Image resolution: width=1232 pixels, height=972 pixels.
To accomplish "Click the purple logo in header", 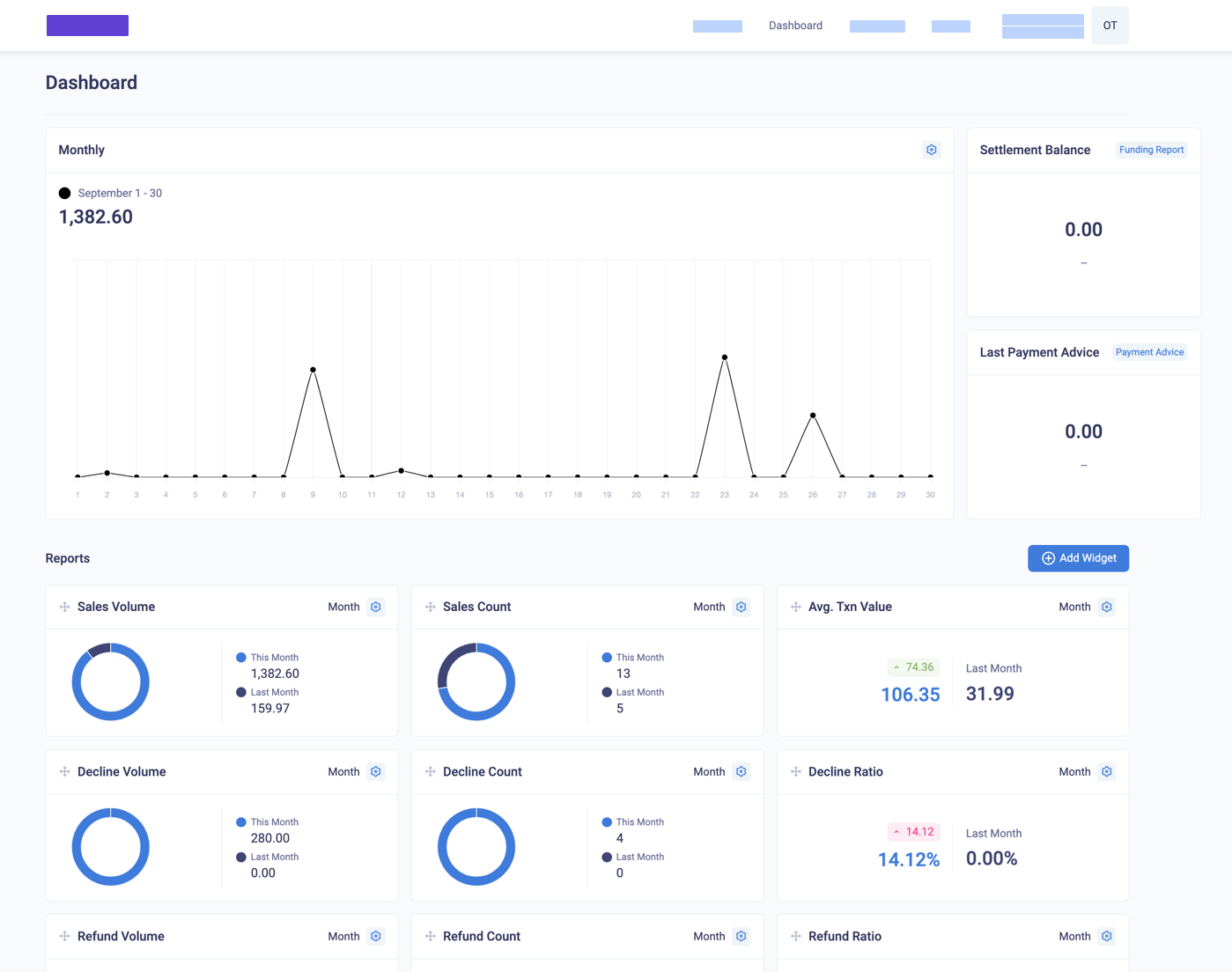I will [x=87, y=26].
